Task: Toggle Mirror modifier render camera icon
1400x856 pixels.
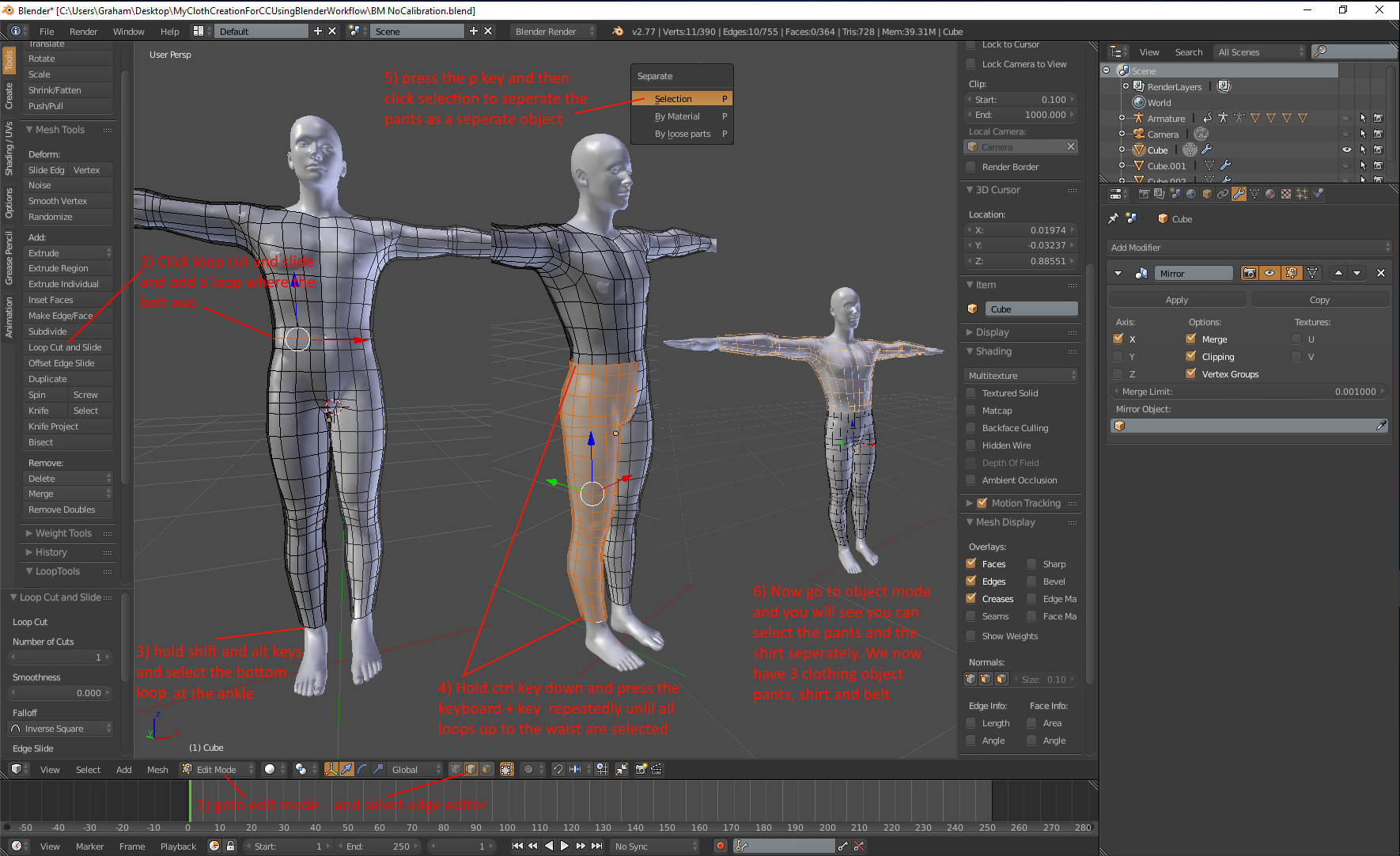Action: 1250,273
